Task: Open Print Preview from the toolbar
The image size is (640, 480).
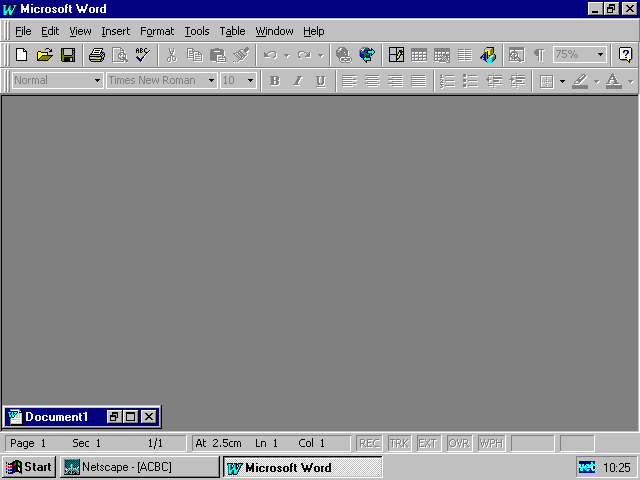Action: click(119, 55)
